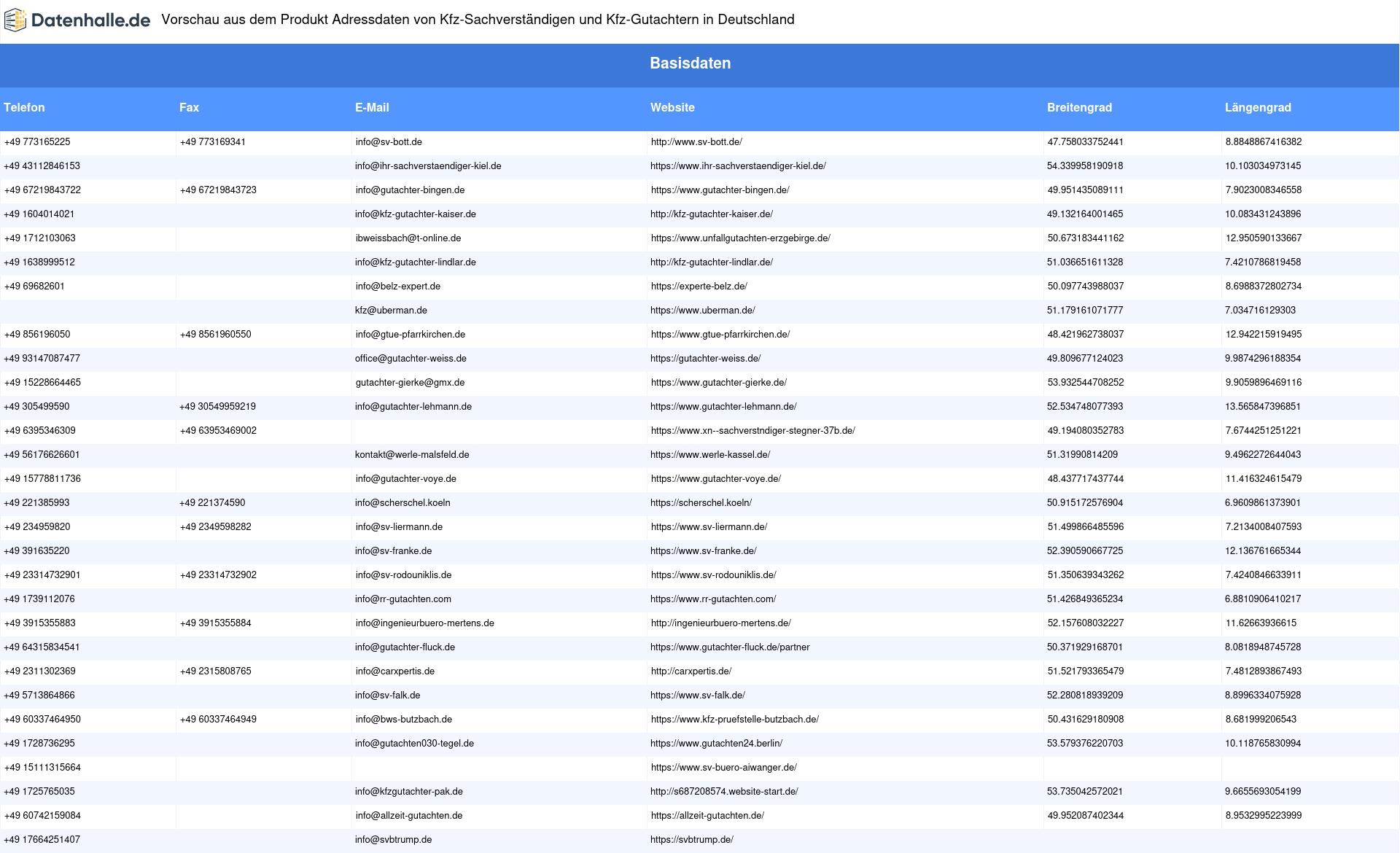Select email gutachter-gierke@gmx.de
This screenshot has height=853, width=1400.
pos(410,383)
